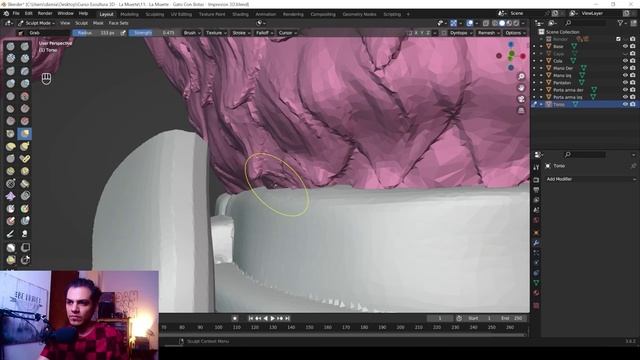This screenshot has height=360, width=640.
Task: Click the End frame field
Action: (x=512, y=318)
